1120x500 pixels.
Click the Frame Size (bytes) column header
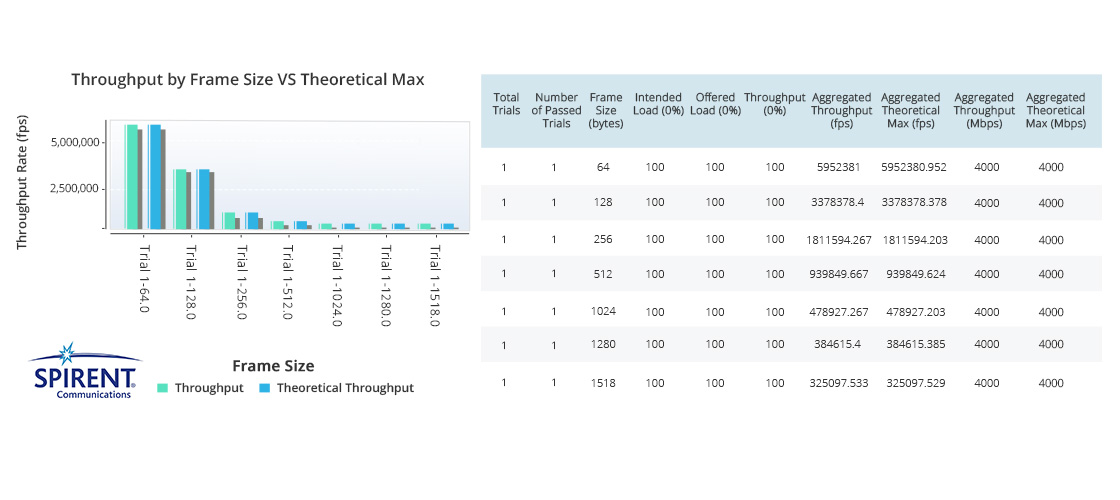pyautogui.click(x=605, y=110)
